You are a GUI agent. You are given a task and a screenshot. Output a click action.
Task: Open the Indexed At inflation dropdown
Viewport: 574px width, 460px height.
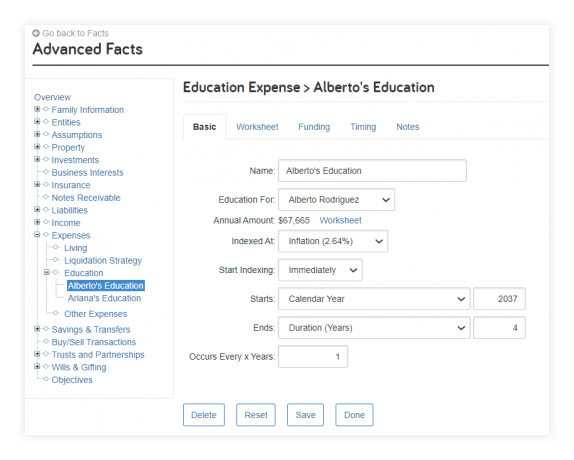(333, 241)
